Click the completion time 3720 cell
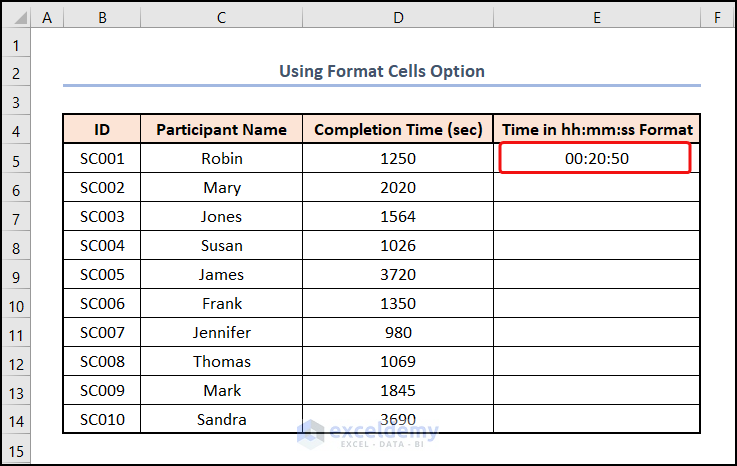Screen dimensions: 737x466 point(398,275)
